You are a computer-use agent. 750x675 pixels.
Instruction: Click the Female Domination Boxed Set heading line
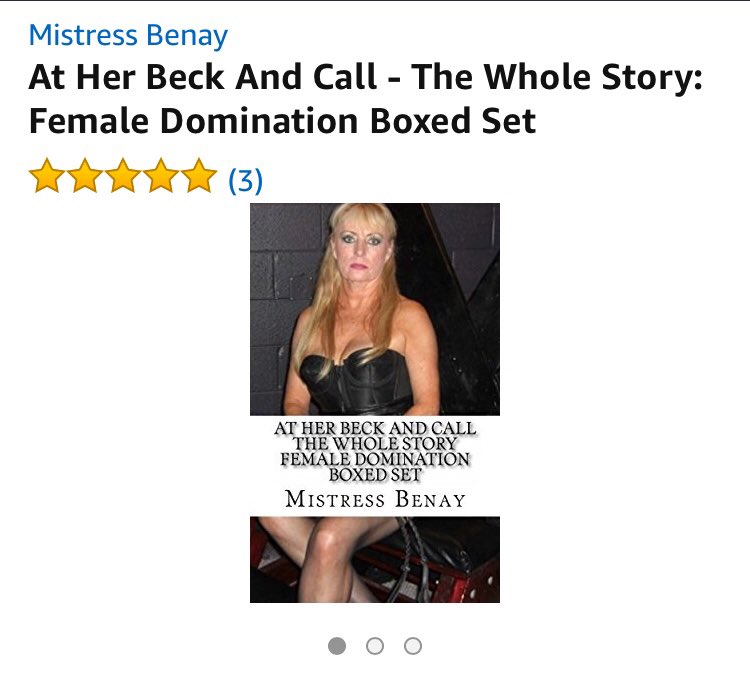[282, 121]
